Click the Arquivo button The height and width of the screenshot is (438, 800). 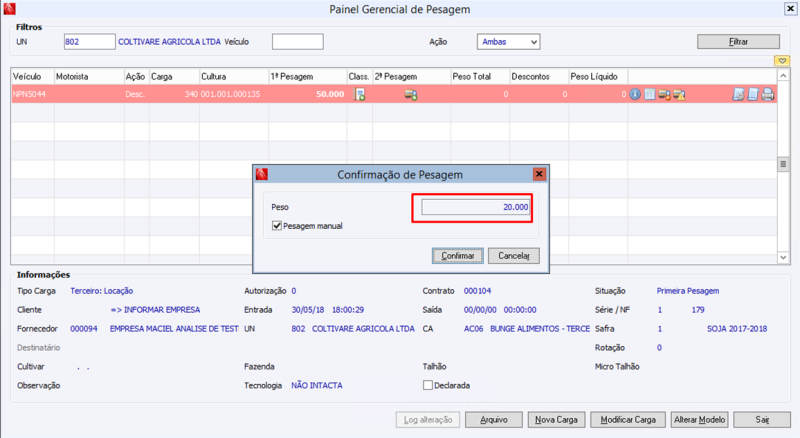click(493, 420)
